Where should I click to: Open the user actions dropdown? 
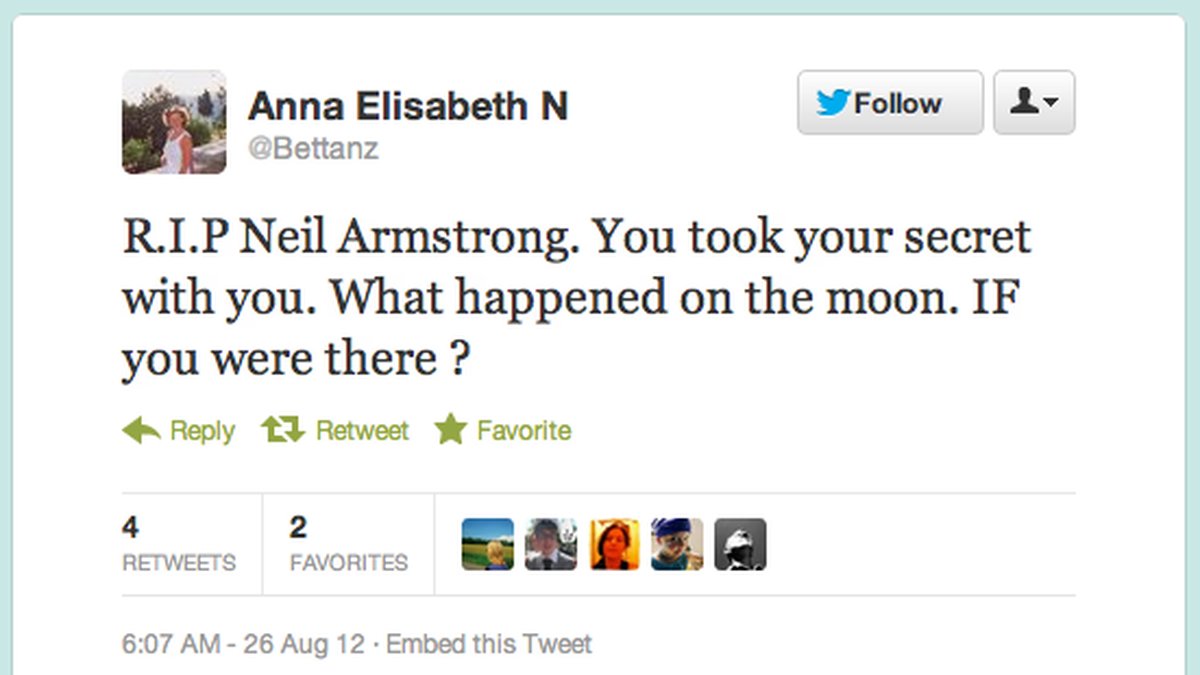[1034, 102]
